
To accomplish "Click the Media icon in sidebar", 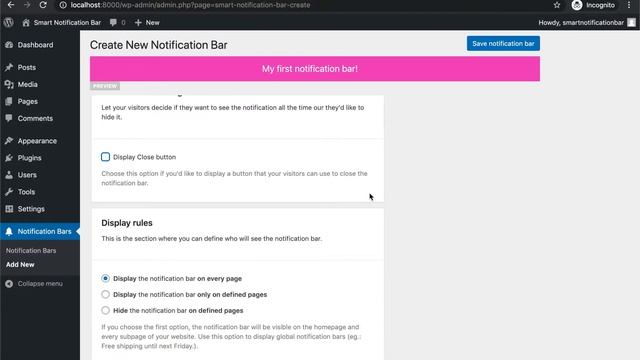I will (x=9, y=84).
